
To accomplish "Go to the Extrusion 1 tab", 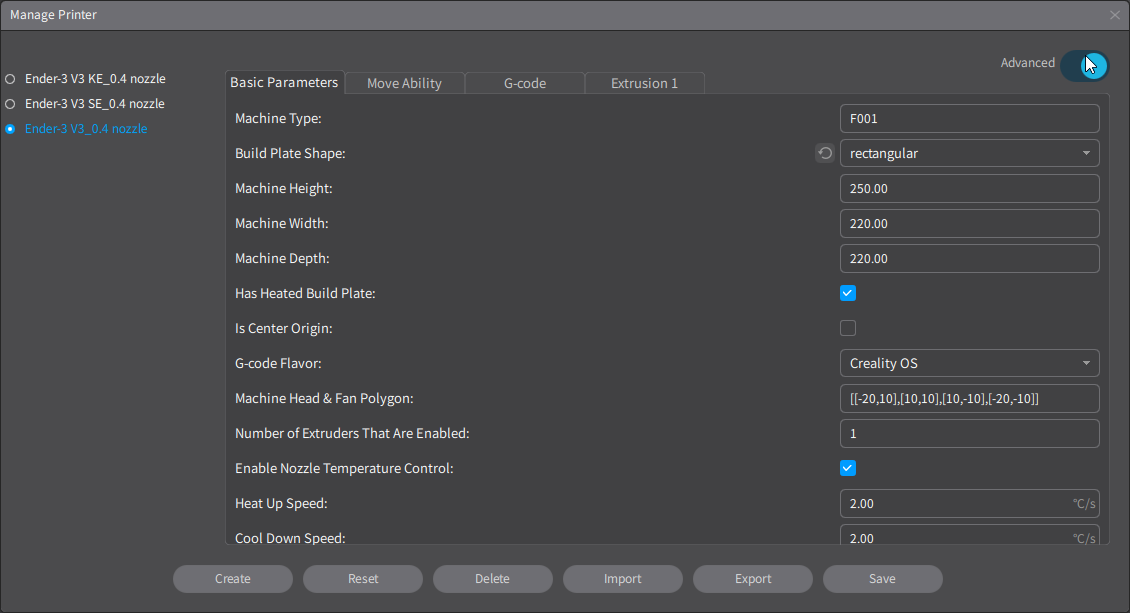I will point(644,83).
